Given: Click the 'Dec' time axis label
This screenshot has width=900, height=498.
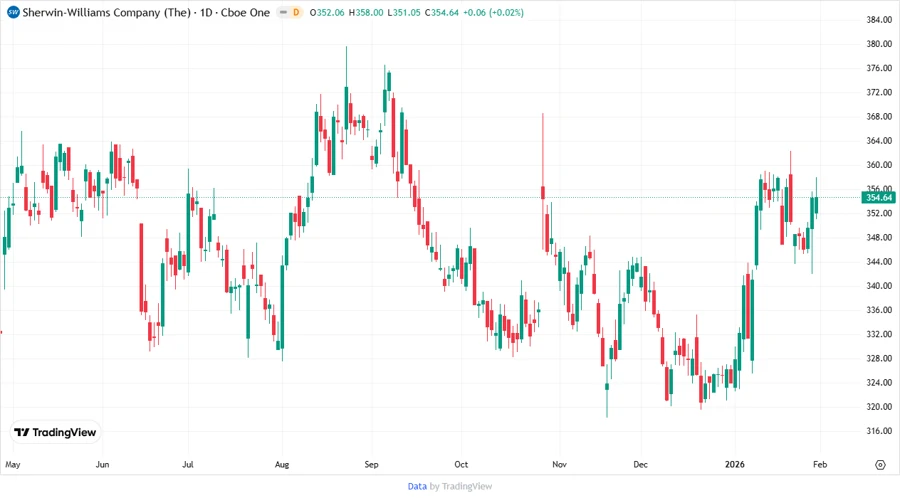Looking at the screenshot, I should click(x=641, y=464).
